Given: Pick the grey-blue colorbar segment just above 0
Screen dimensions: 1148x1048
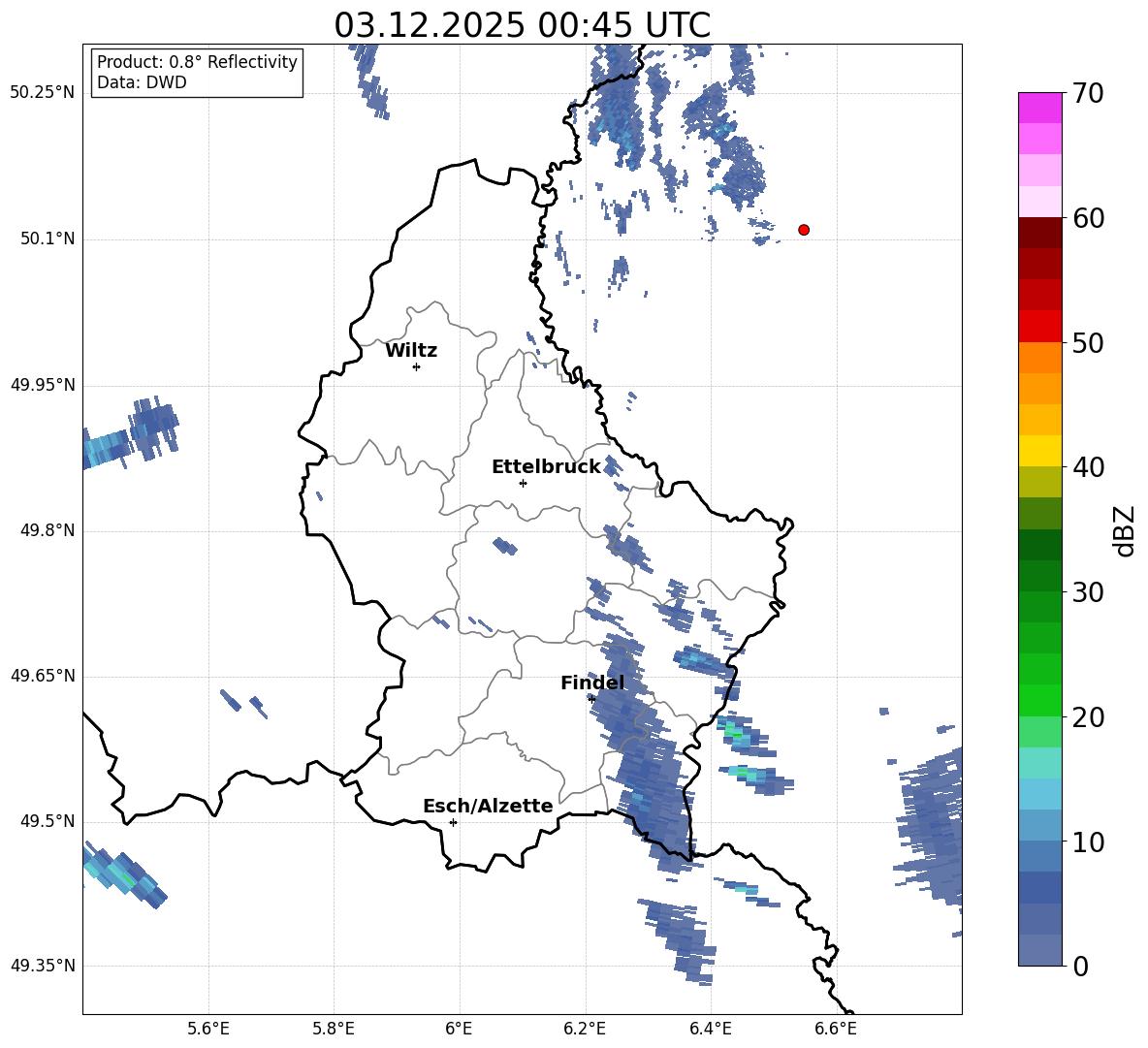Looking at the screenshot, I should click(1039, 950).
